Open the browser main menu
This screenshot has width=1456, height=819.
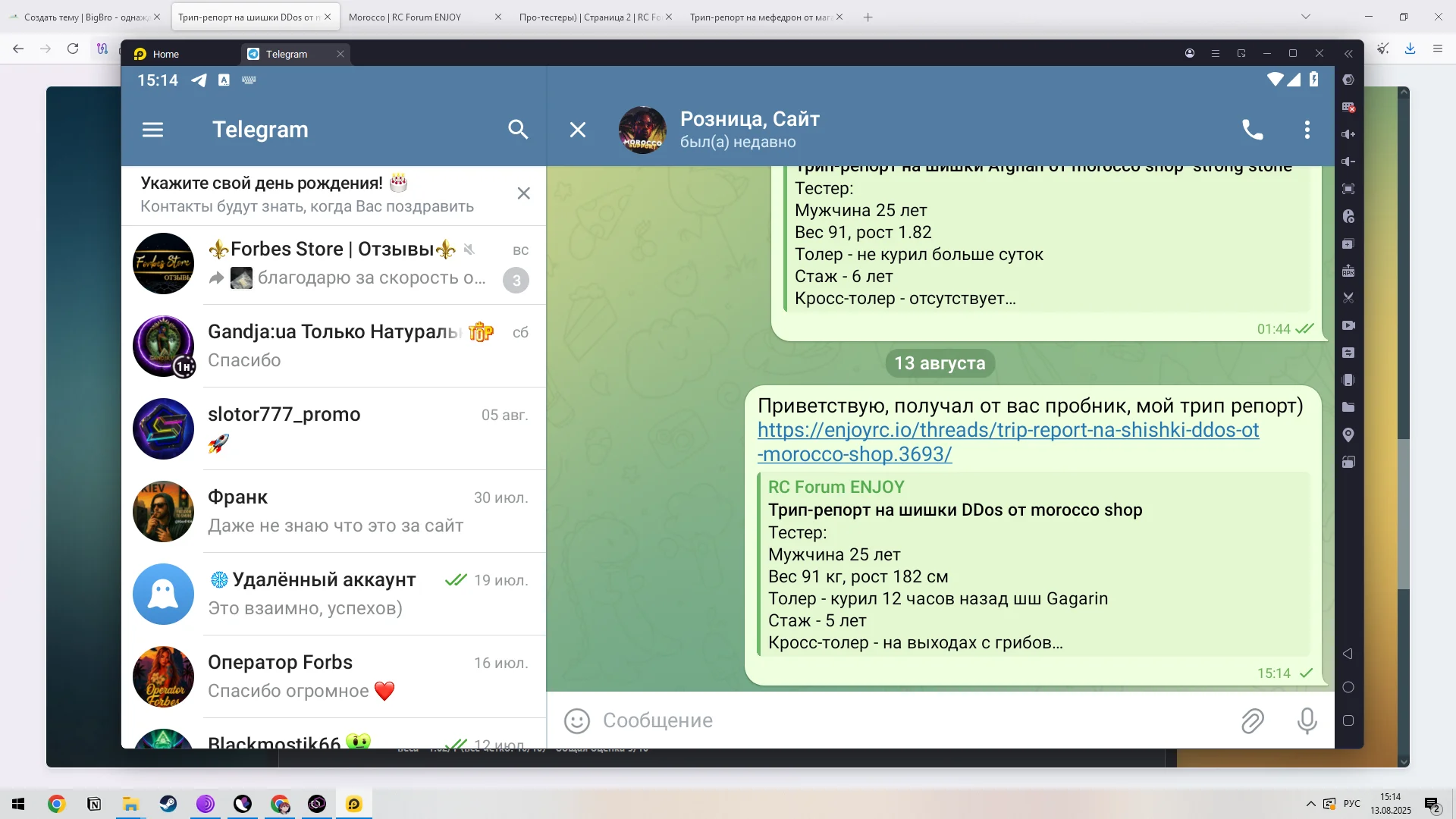1437,49
